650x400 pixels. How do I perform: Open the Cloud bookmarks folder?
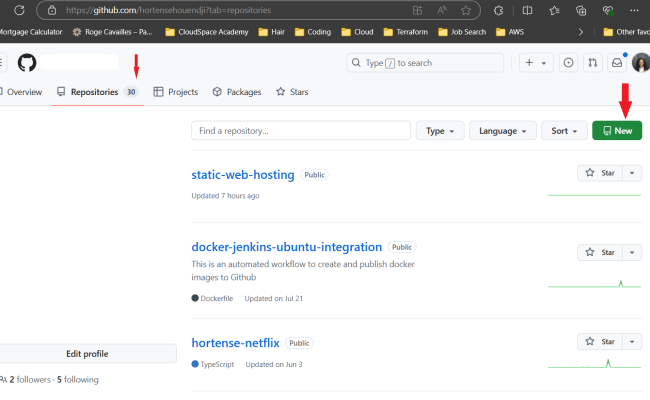pos(357,32)
